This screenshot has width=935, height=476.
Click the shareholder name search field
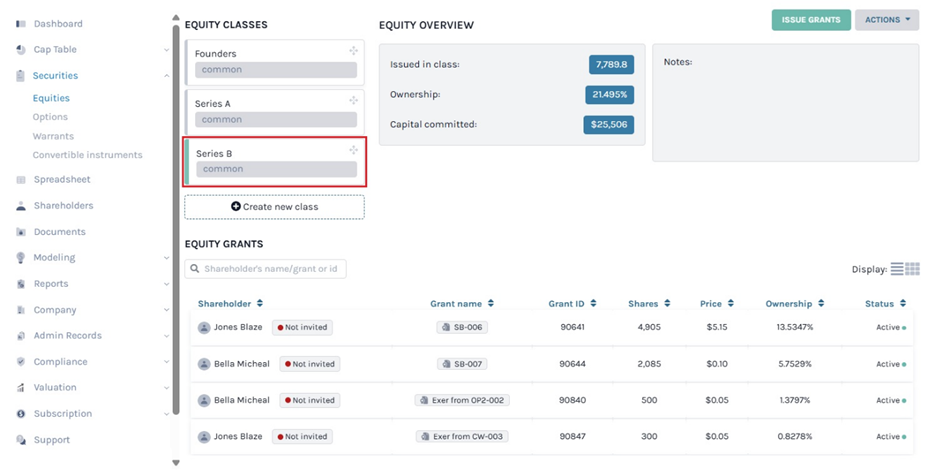click(x=266, y=269)
